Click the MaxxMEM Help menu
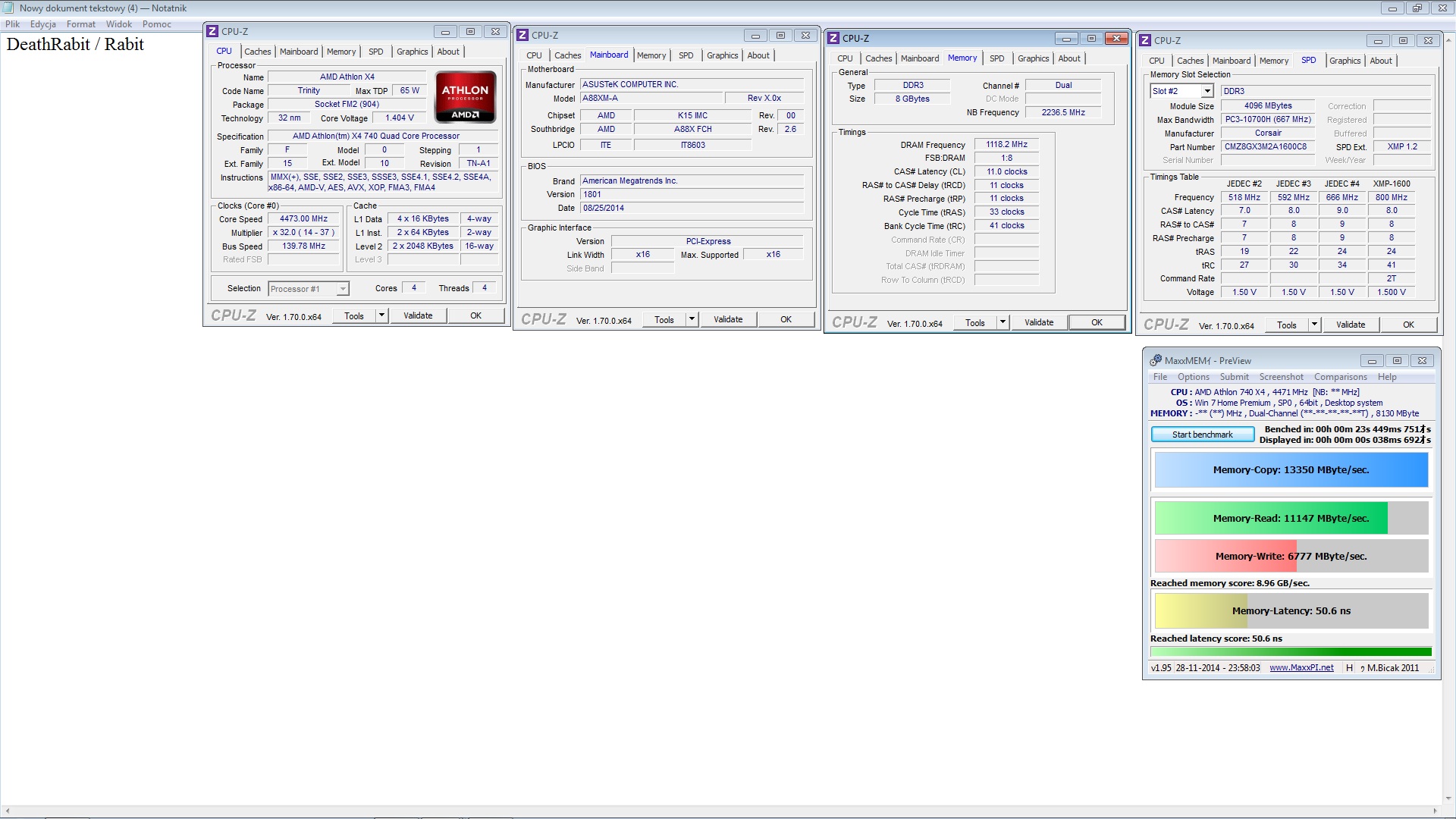Screen dimensions: 1456x819 [1387, 377]
